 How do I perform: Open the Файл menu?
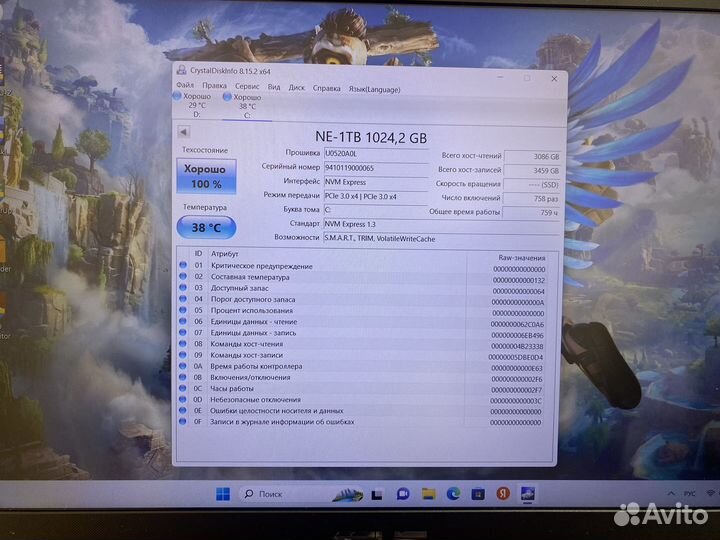coord(185,85)
